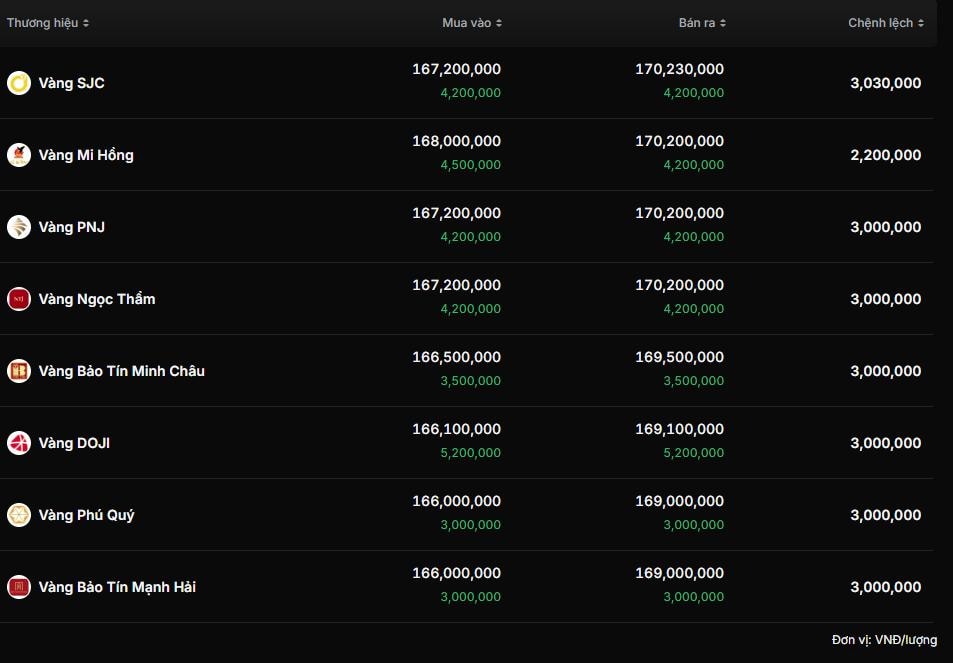Click the Vàng SJC brand logo icon
This screenshot has height=663, width=953.
[x=19, y=83]
